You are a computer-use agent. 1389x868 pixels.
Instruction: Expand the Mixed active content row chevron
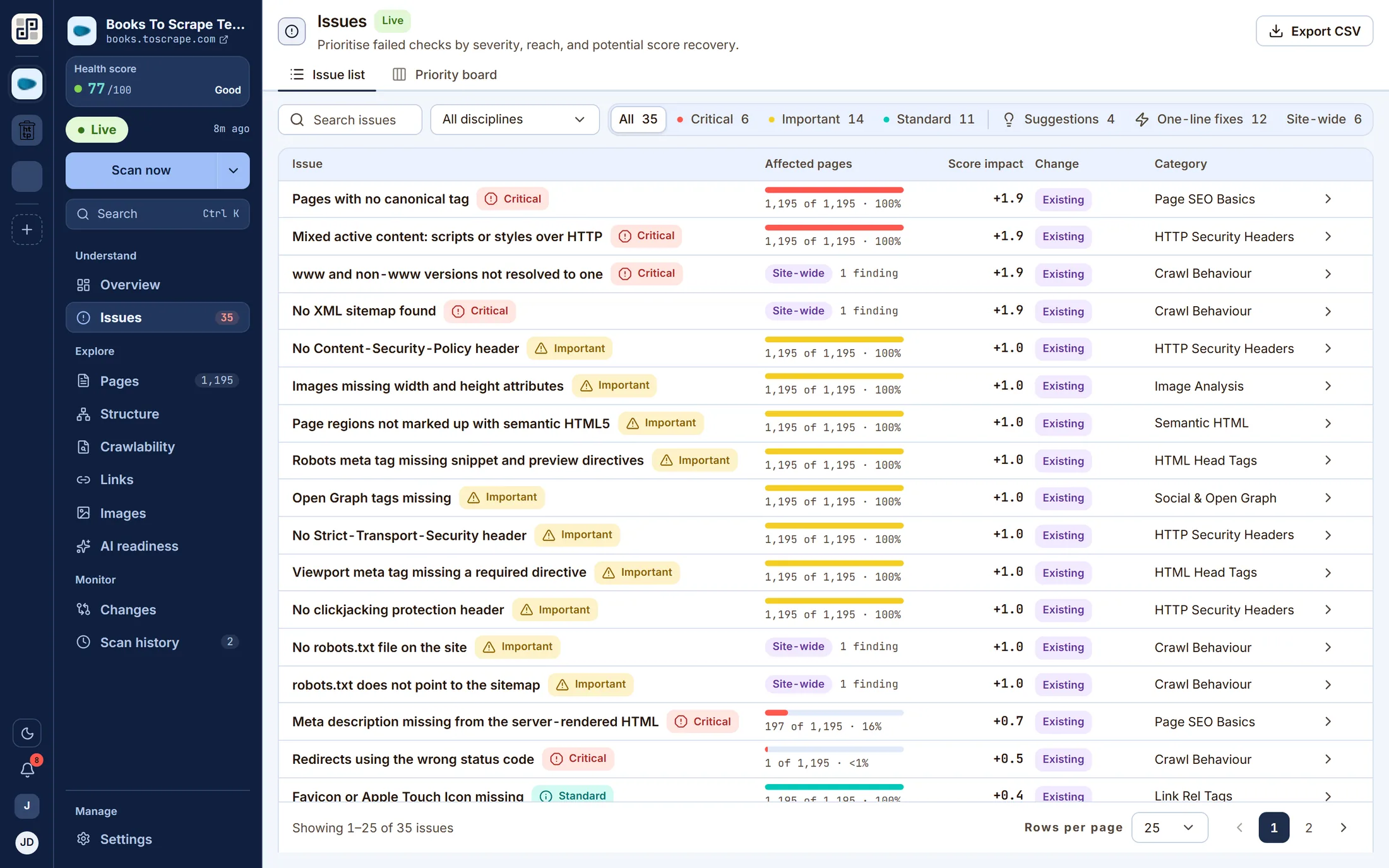(1328, 236)
